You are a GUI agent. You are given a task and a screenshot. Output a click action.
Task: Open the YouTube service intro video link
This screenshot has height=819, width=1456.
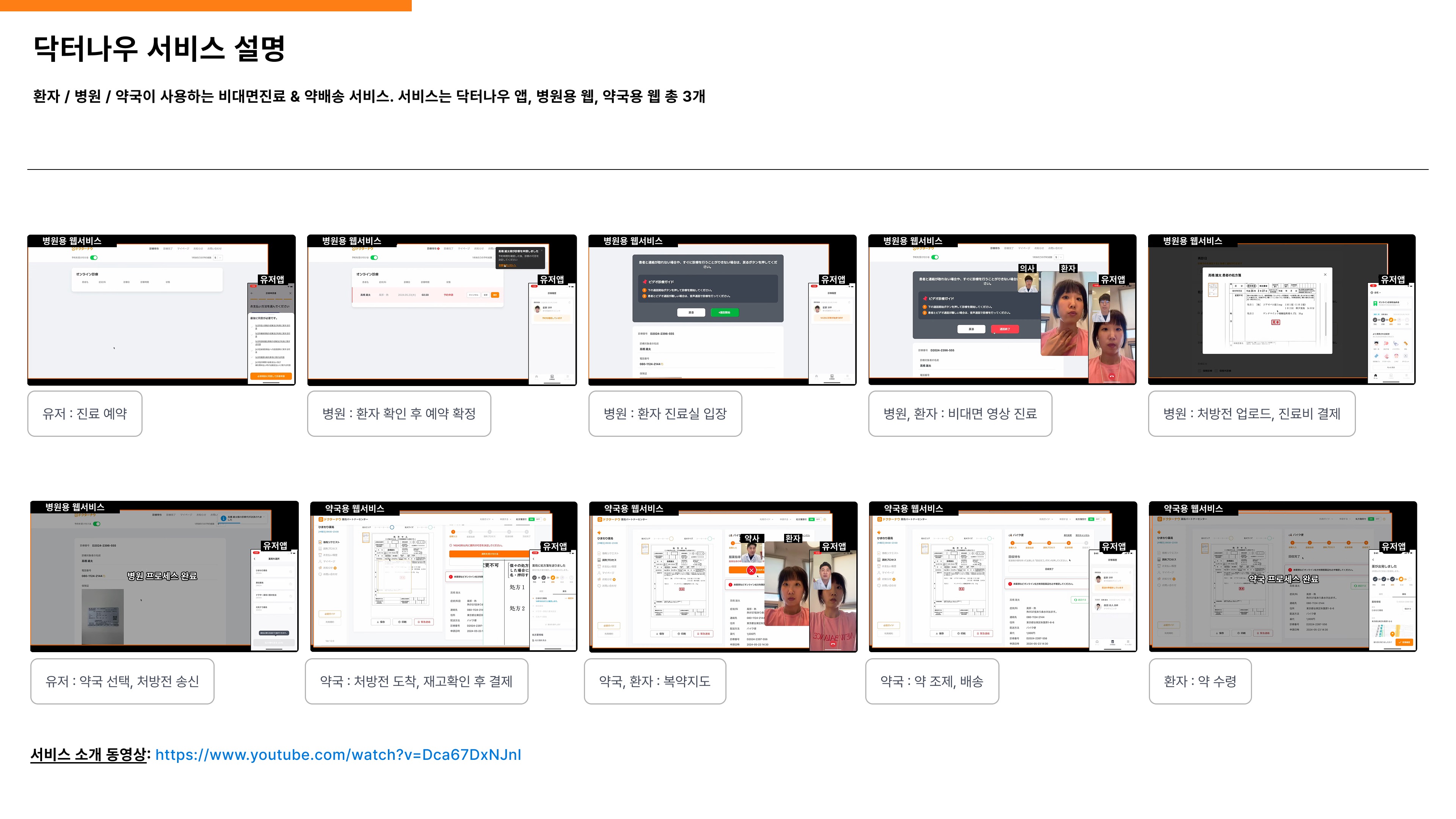[x=338, y=755]
